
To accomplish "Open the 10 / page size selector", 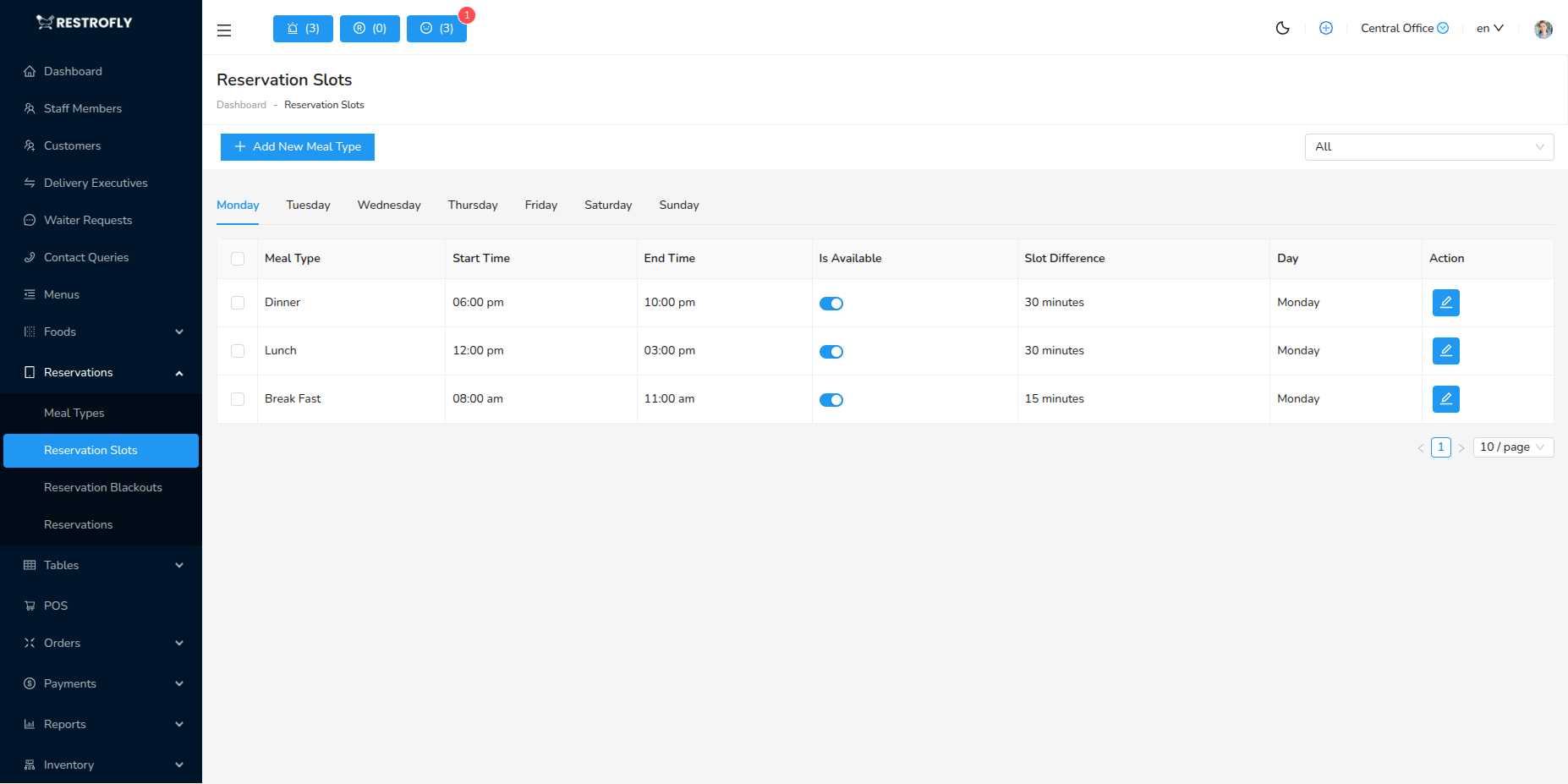I will coord(1512,447).
